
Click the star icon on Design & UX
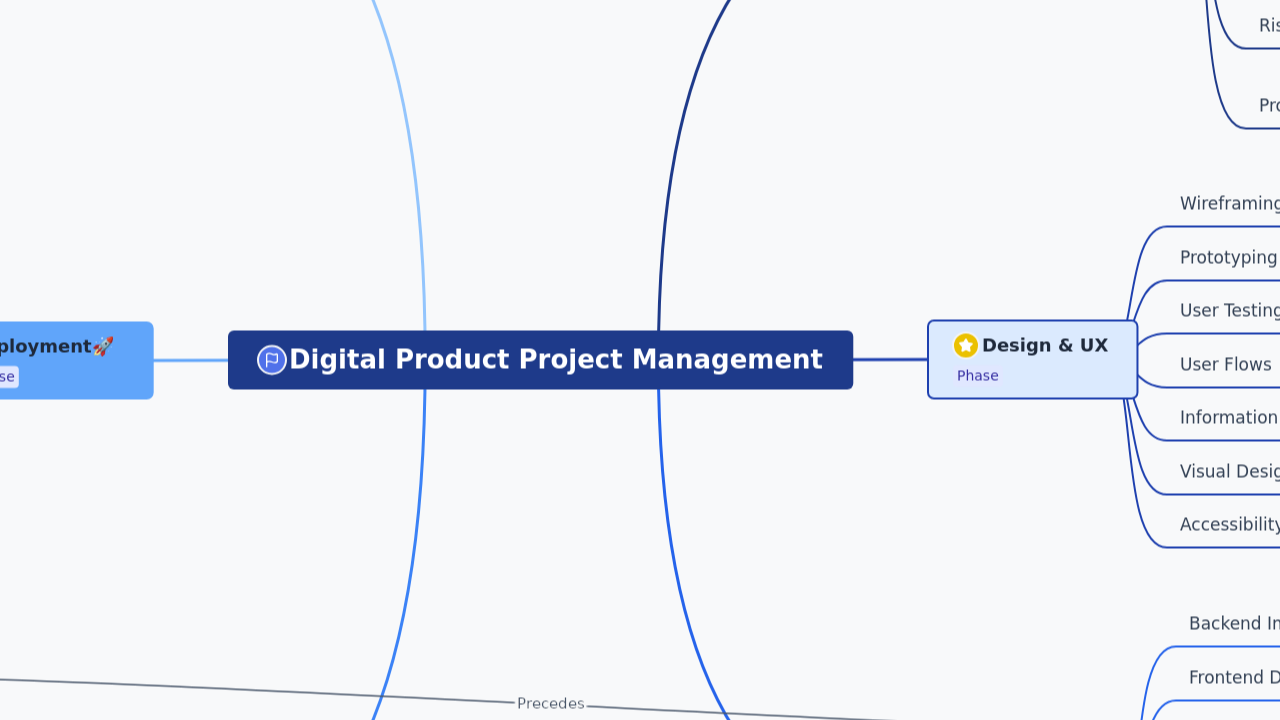(966, 345)
